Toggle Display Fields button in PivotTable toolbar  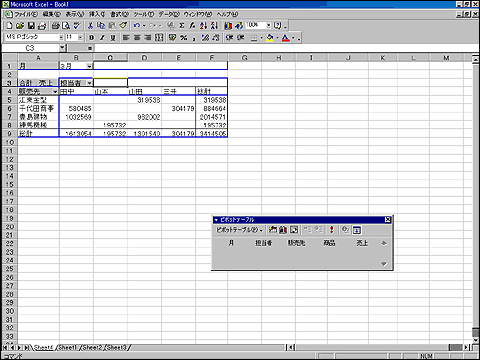point(357,230)
